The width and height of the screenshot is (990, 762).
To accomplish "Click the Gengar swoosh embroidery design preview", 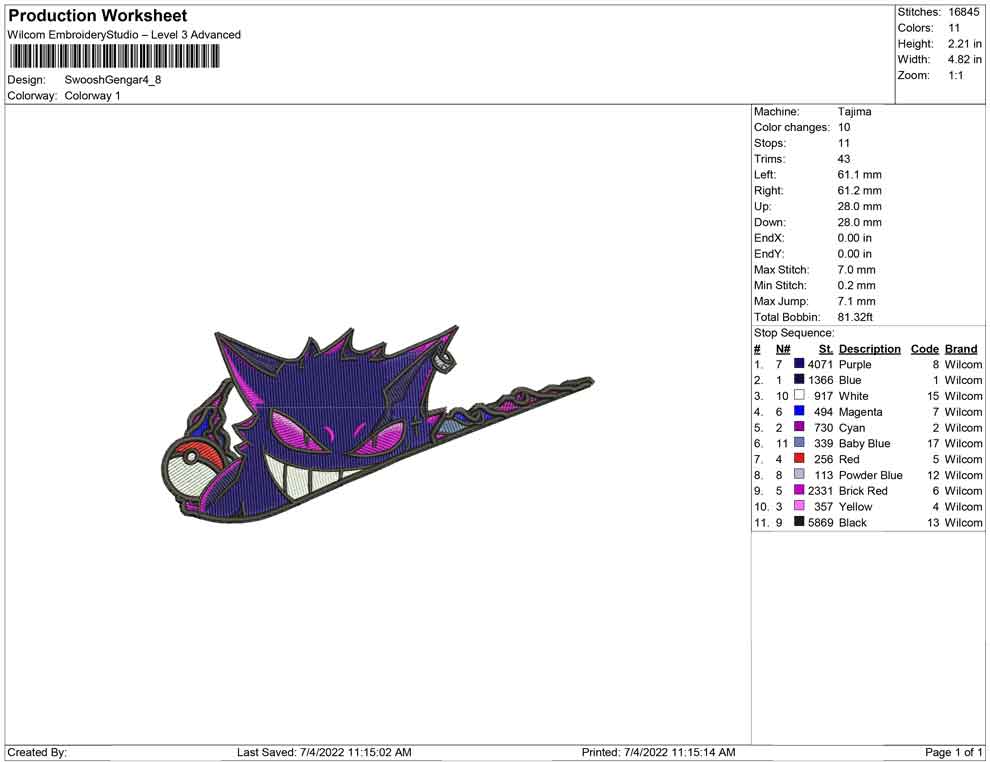I will (x=377, y=423).
